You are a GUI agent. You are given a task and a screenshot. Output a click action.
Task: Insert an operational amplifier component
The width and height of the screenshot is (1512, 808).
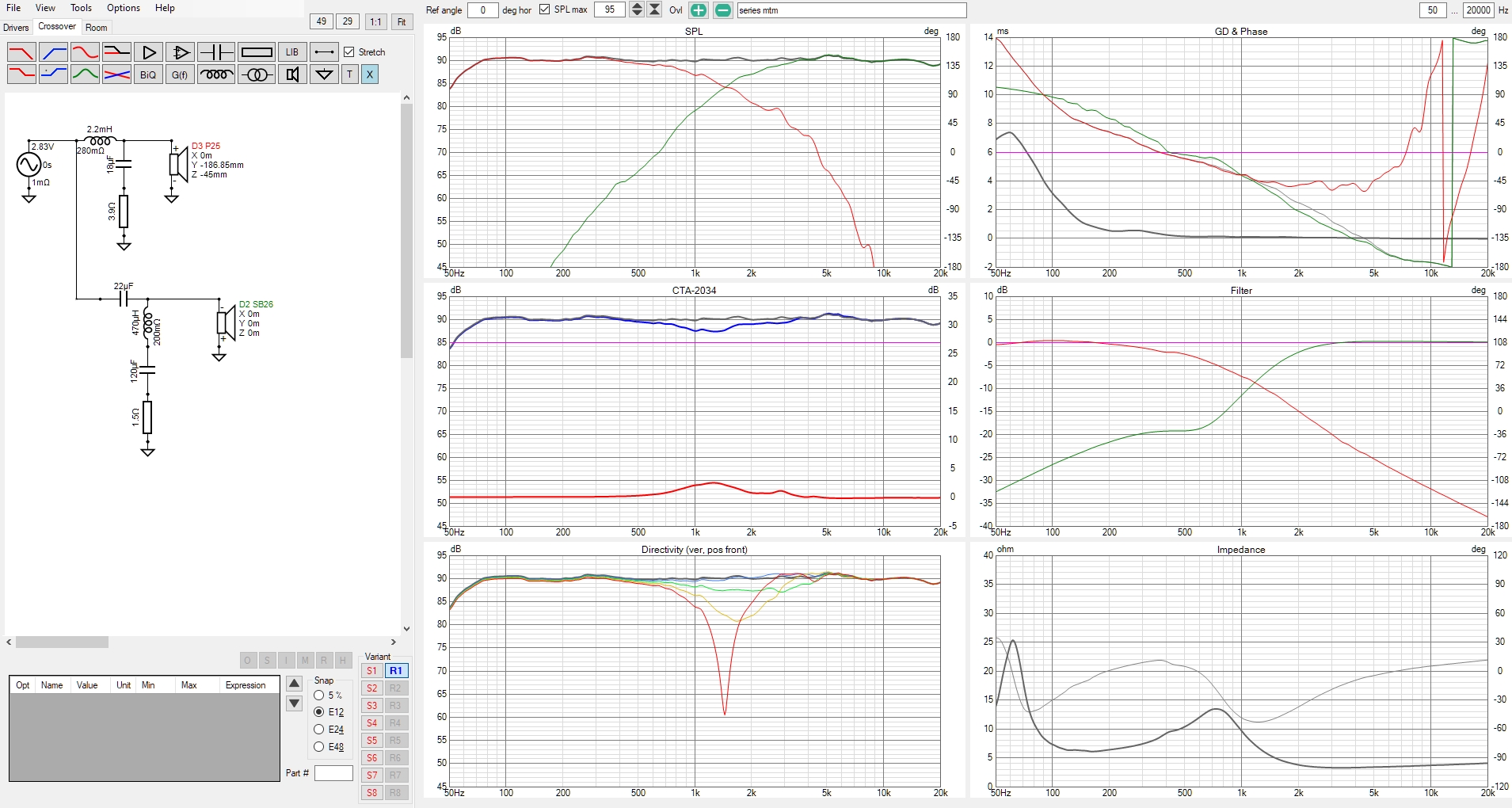click(x=180, y=52)
